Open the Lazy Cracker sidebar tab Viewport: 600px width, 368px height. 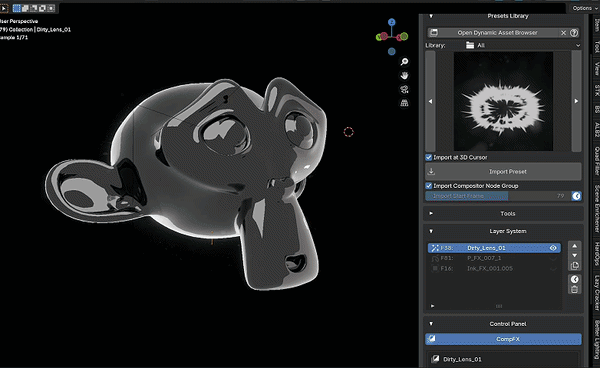[x=596, y=293]
